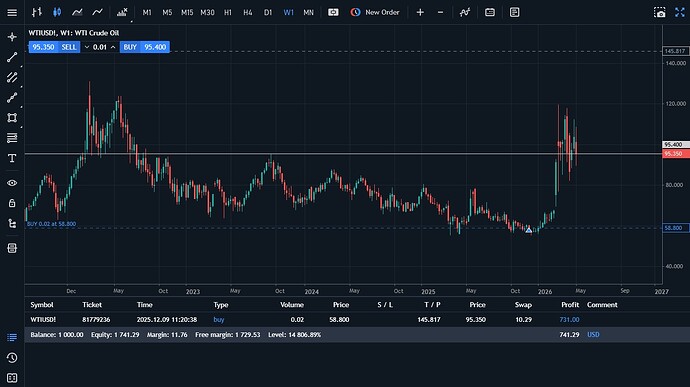Toggle the lock objects icon

[x=12, y=203]
